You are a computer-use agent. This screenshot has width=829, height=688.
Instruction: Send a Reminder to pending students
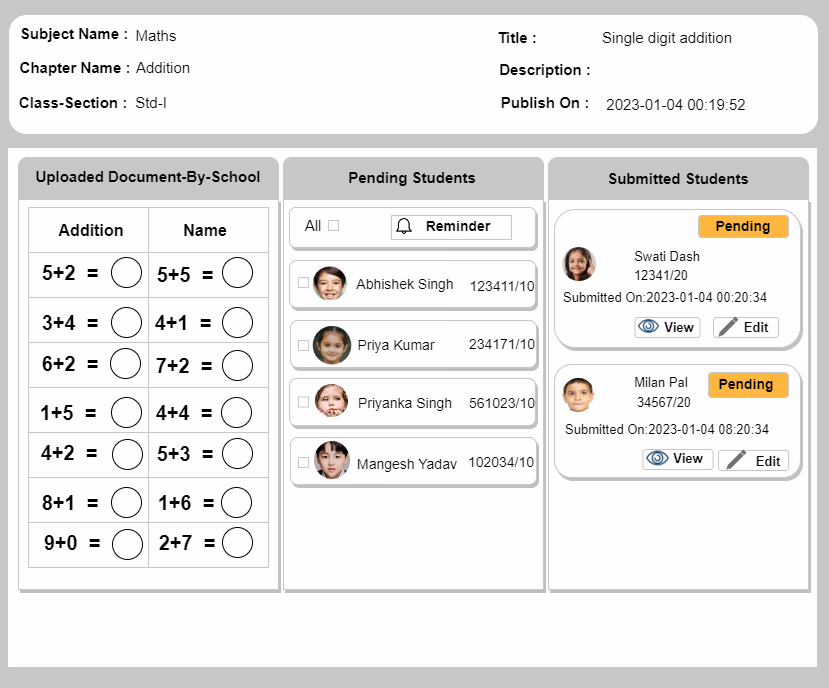click(x=451, y=227)
